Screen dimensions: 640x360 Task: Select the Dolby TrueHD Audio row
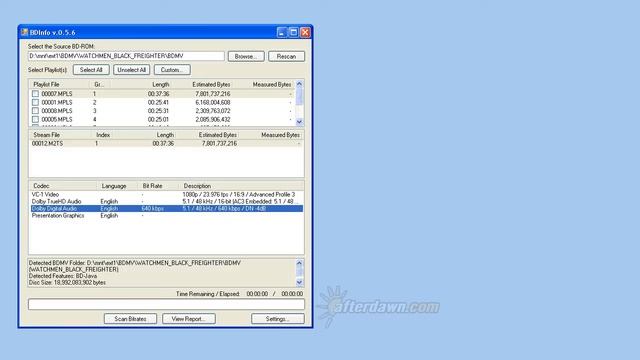coord(167,202)
